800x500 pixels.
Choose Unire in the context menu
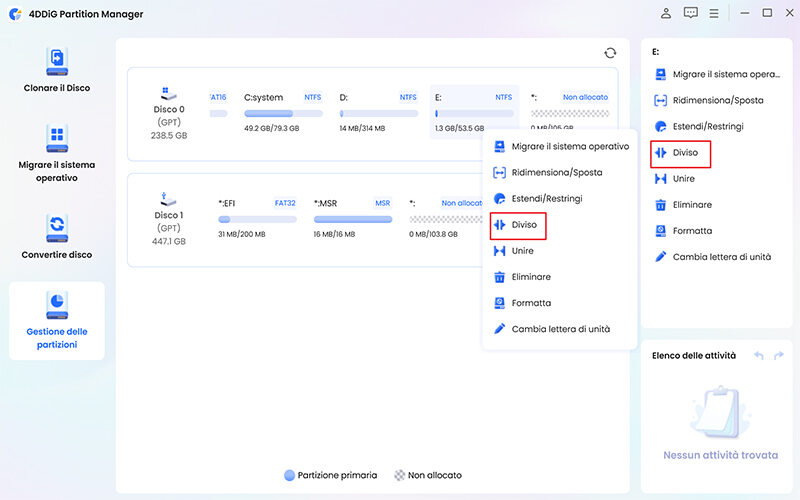tap(522, 251)
